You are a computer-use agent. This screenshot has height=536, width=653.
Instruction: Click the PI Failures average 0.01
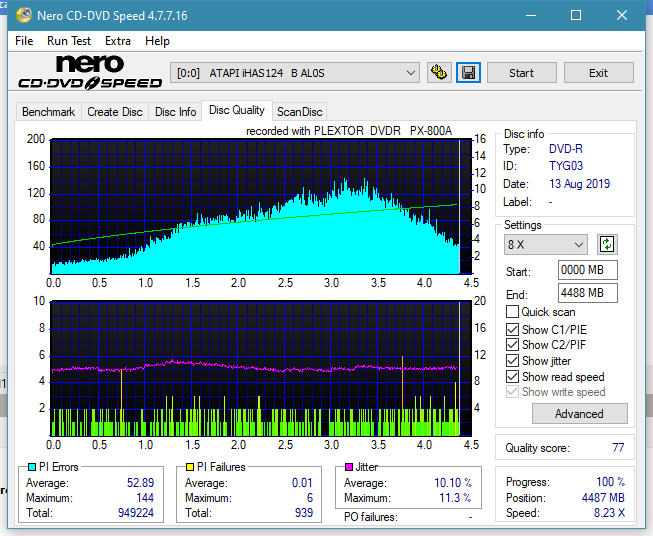click(302, 483)
